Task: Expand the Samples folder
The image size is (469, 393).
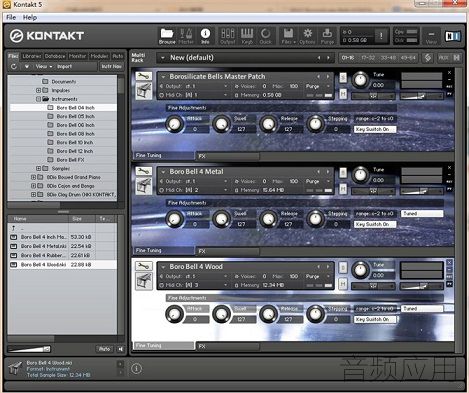Action: [38, 168]
